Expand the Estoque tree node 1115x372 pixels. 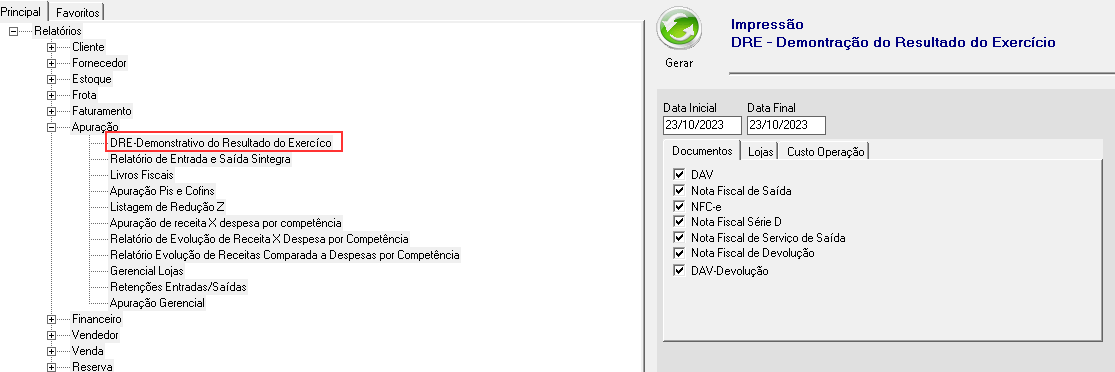(x=51, y=79)
